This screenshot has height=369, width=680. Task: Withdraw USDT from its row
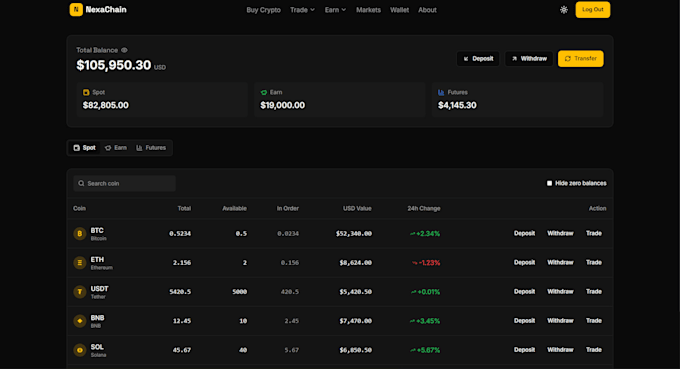click(x=560, y=291)
